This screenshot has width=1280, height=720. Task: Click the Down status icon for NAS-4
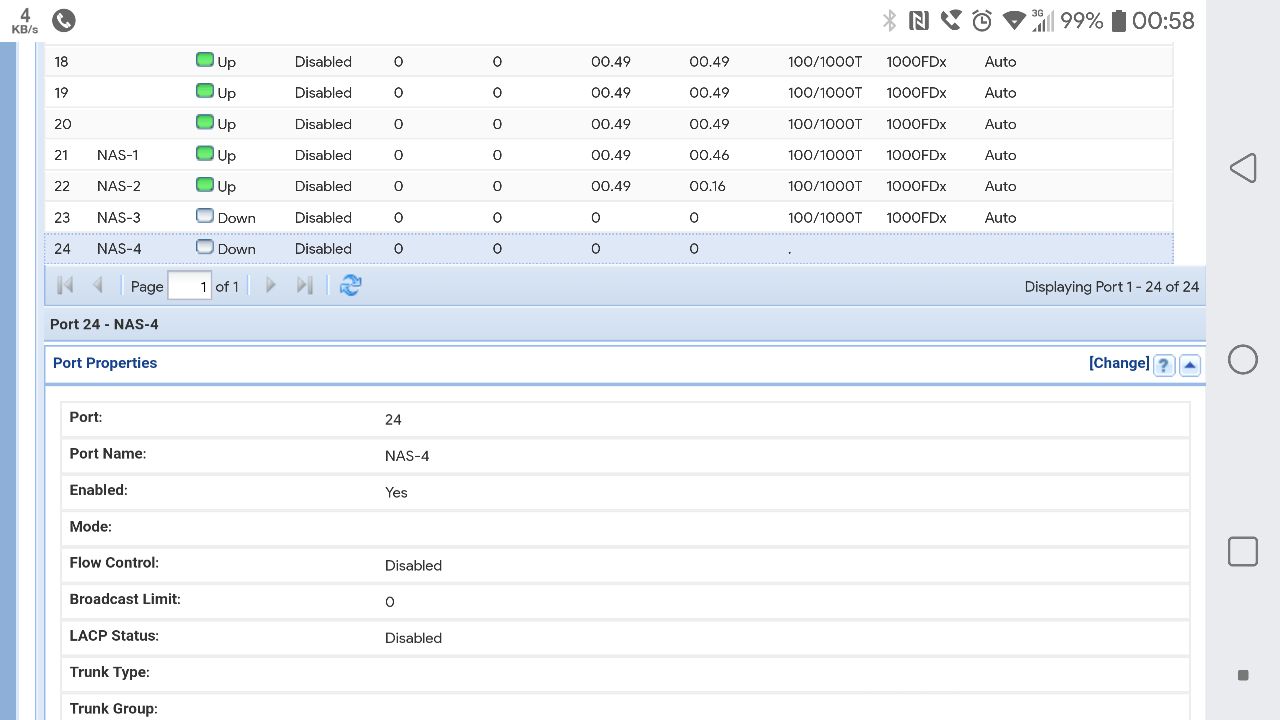[205, 247]
